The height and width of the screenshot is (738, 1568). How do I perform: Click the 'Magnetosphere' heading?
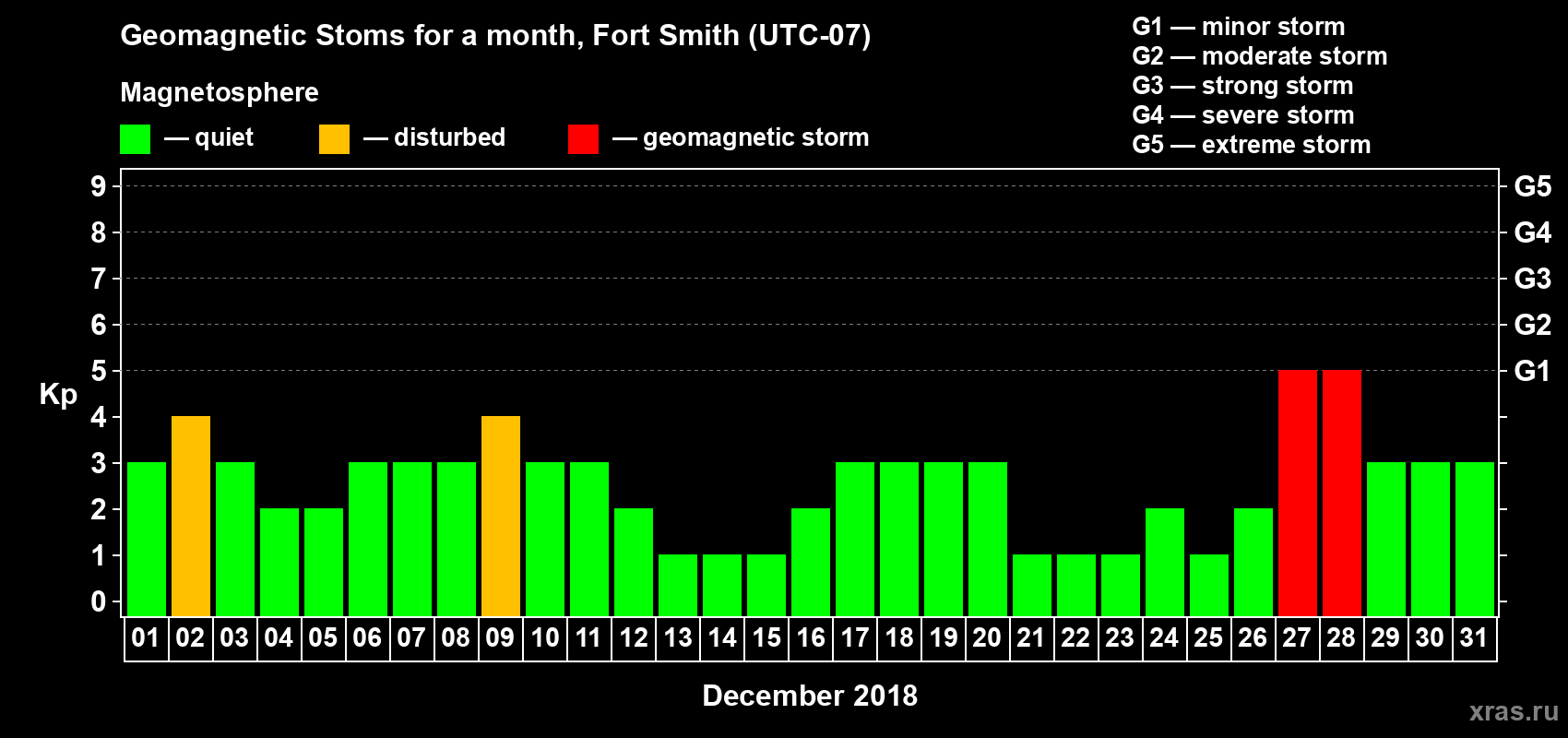click(220, 92)
